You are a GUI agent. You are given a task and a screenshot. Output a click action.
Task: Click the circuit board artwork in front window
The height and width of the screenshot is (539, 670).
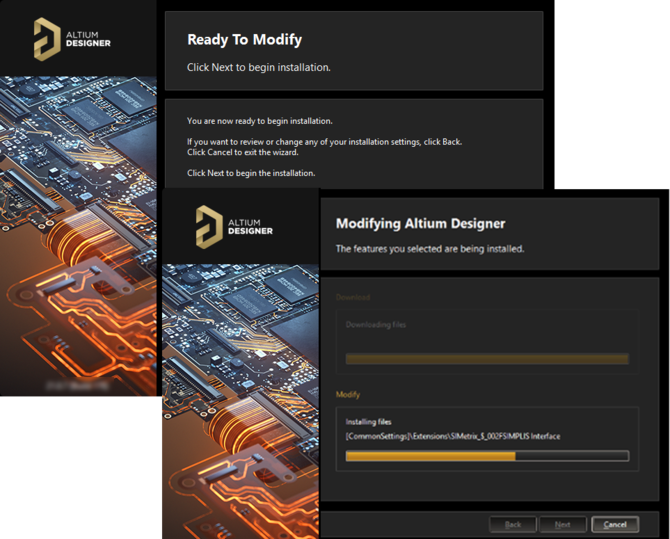[x=238, y=390]
